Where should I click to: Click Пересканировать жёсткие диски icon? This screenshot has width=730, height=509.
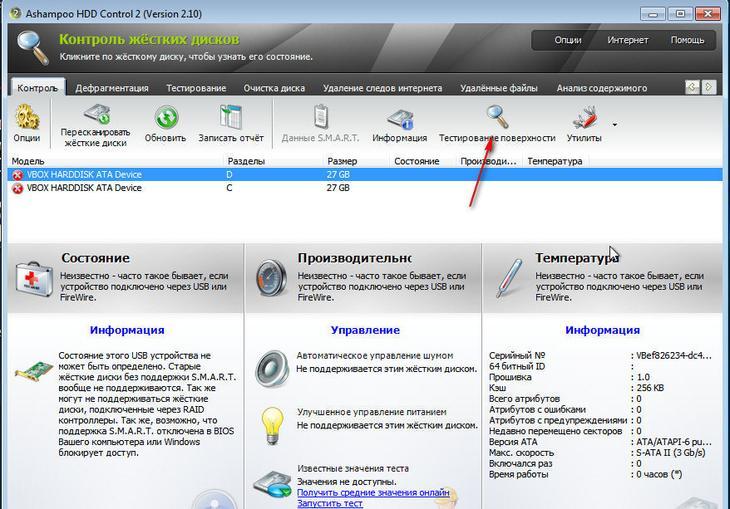(95, 117)
